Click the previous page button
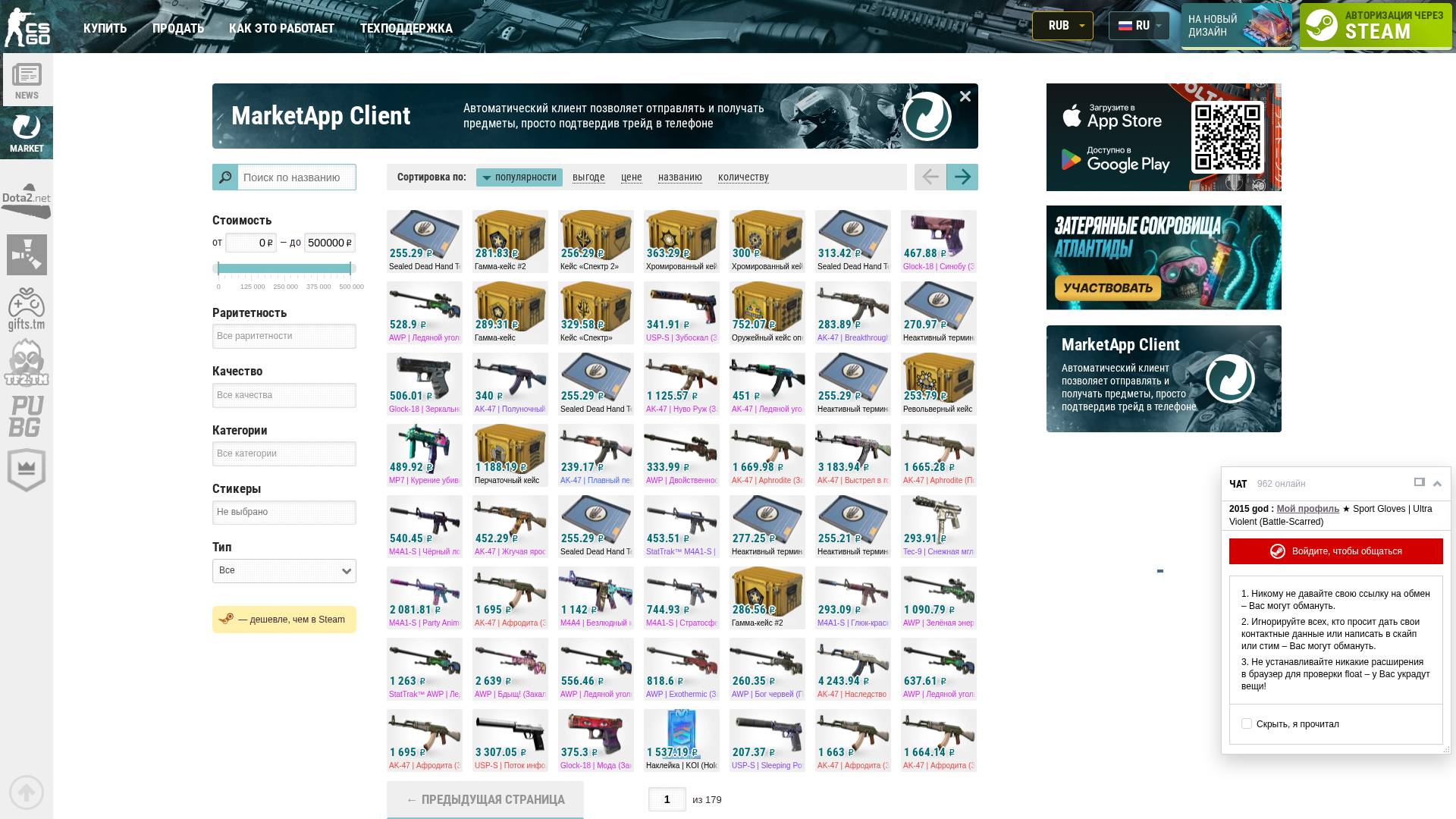 (x=485, y=800)
